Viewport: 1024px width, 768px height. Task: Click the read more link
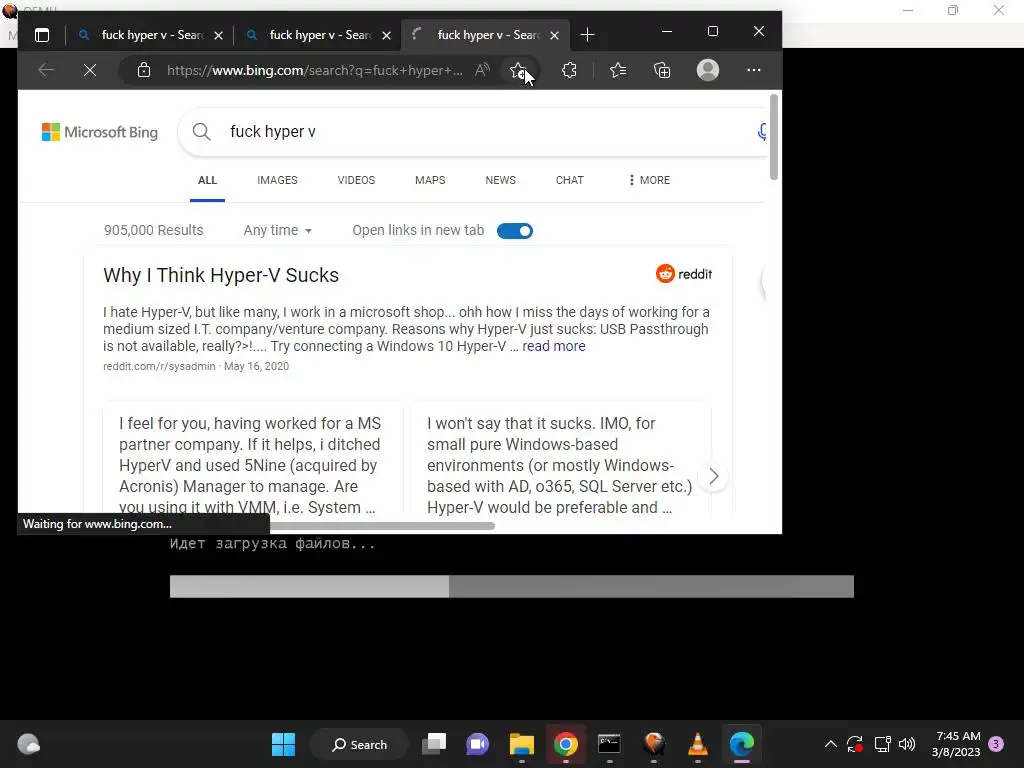coord(553,347)
